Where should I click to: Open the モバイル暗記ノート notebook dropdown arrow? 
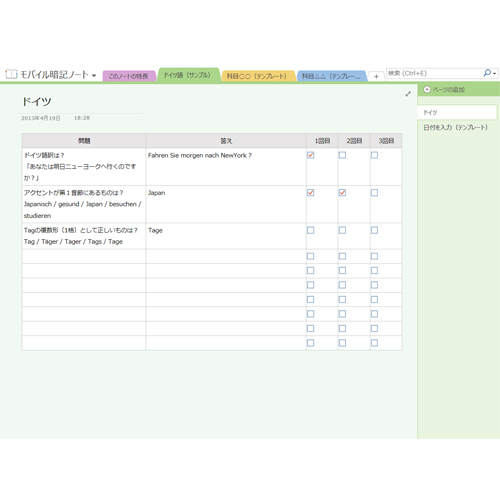[94, 75]
